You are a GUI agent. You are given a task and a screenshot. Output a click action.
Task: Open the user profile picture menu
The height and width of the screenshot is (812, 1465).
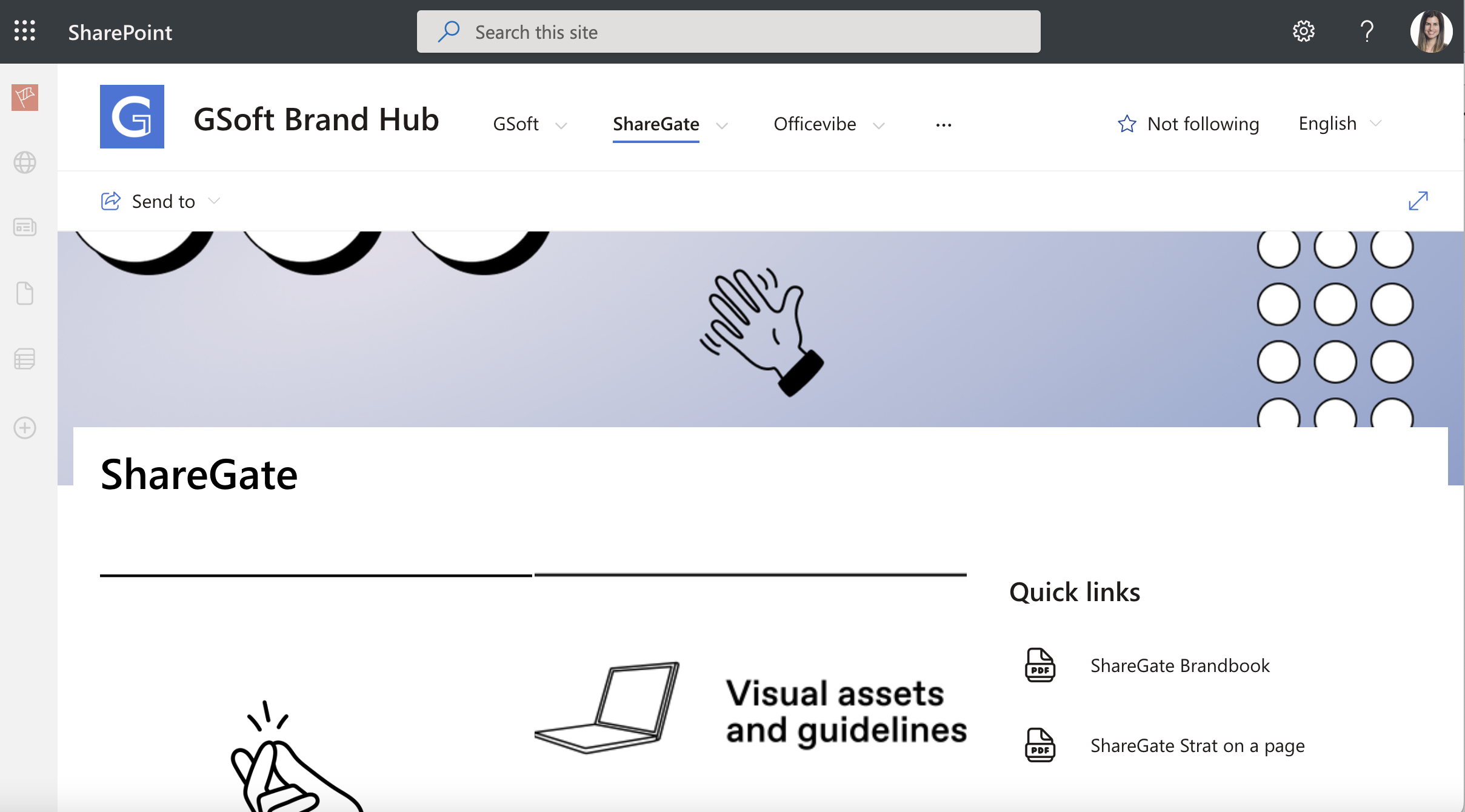pos(1431,32)
